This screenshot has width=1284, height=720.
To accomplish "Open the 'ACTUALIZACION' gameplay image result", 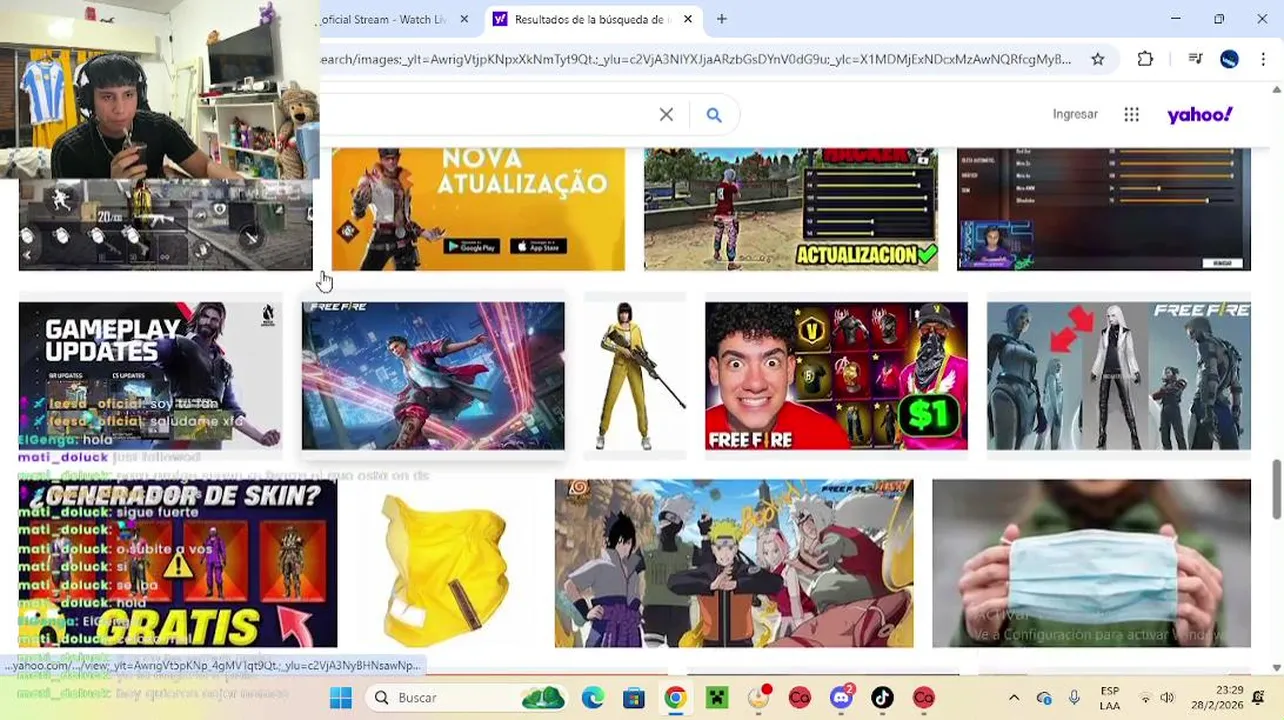I will 791,209.
